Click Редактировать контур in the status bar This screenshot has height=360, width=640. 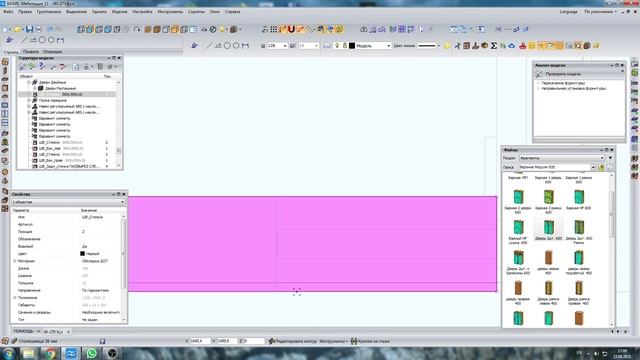(x=292, y=341)
